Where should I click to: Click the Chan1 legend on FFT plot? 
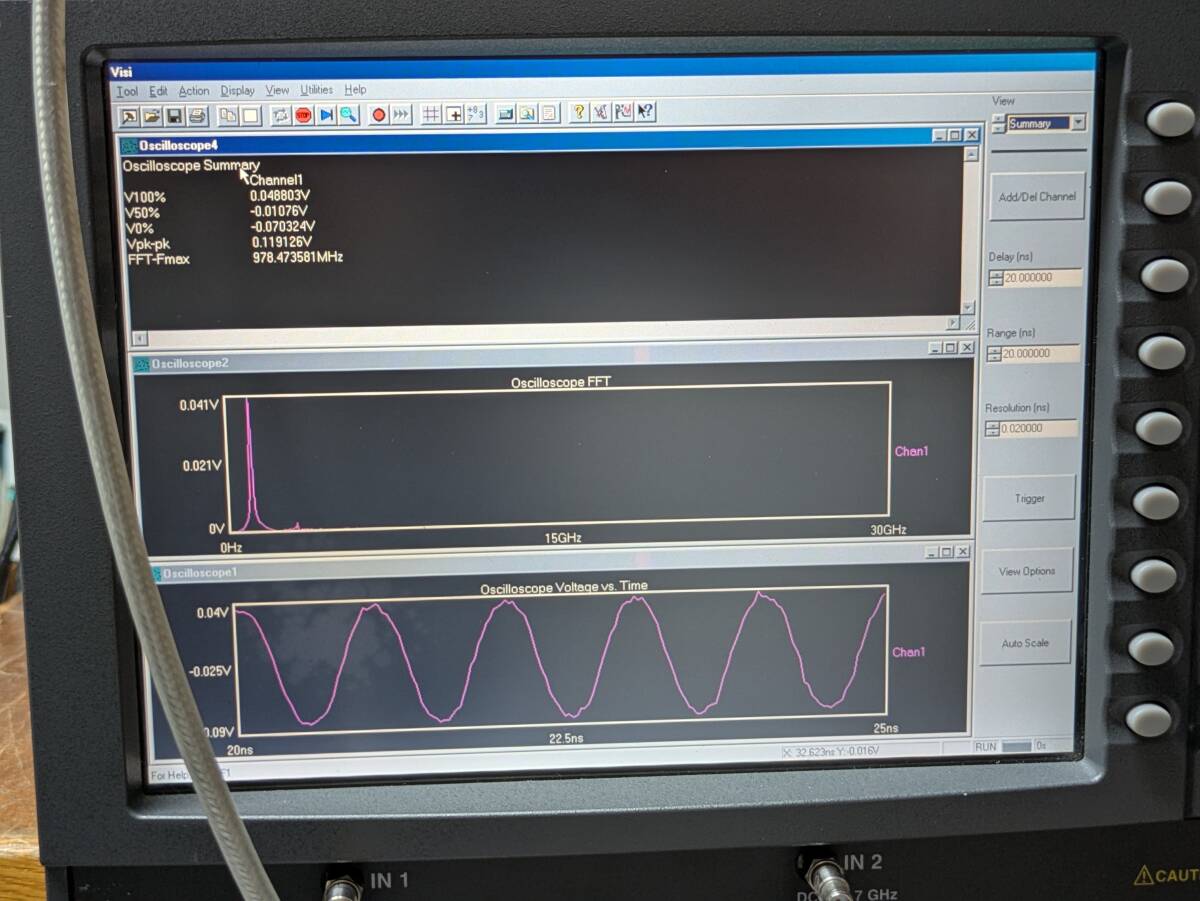[x=911, y=452]
